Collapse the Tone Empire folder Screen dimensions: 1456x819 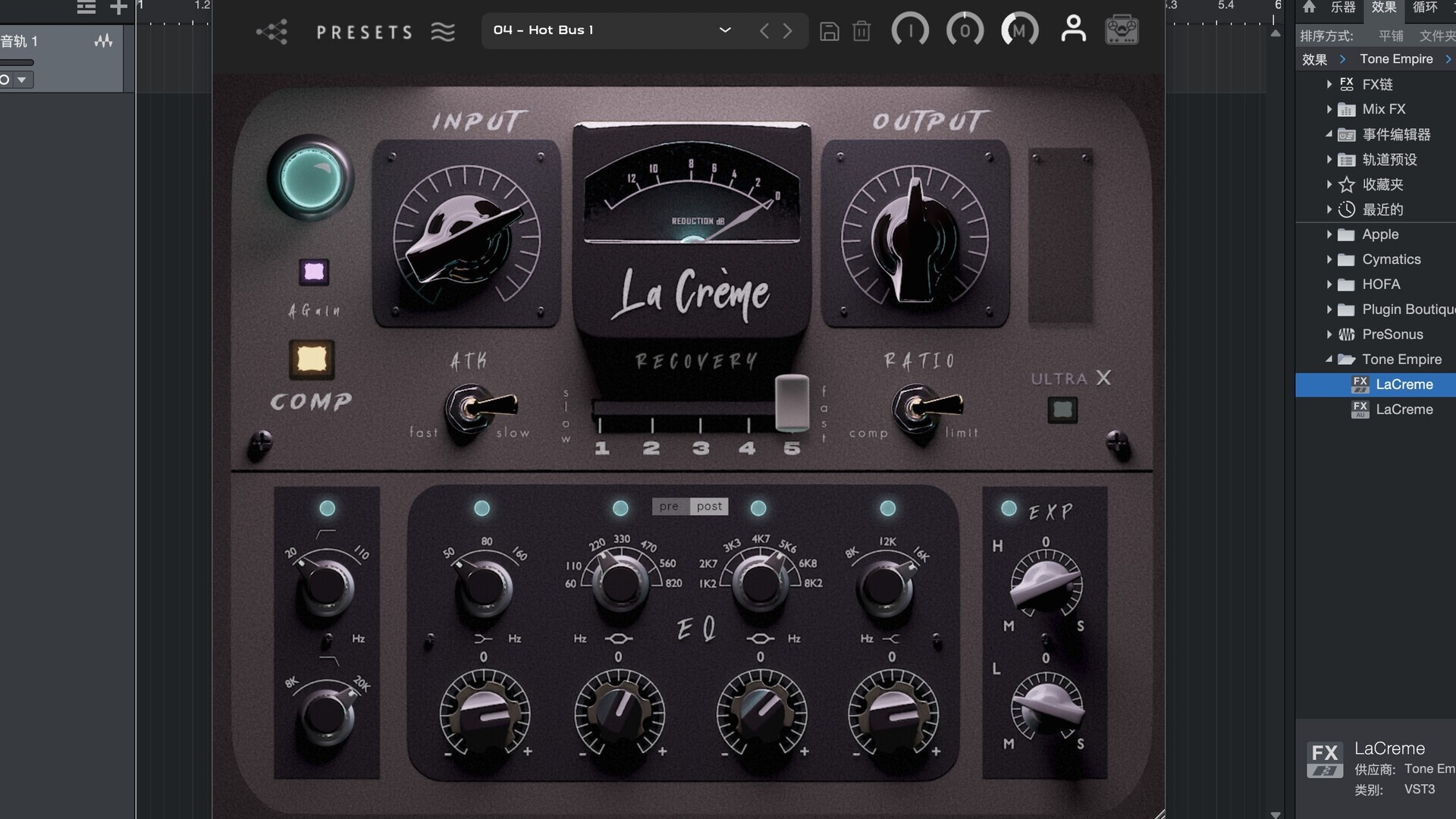[x=1329, y=359]
